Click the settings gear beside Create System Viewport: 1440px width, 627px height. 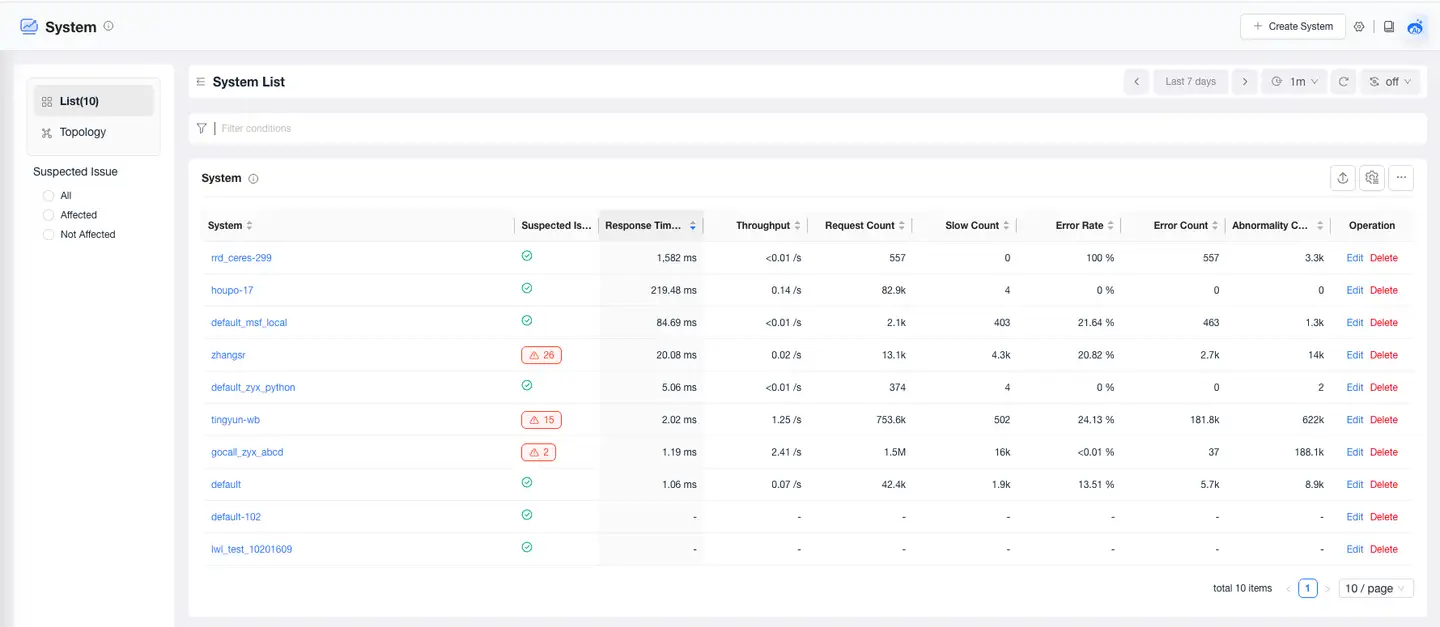pyautogui.click(x=1359, y=27)
